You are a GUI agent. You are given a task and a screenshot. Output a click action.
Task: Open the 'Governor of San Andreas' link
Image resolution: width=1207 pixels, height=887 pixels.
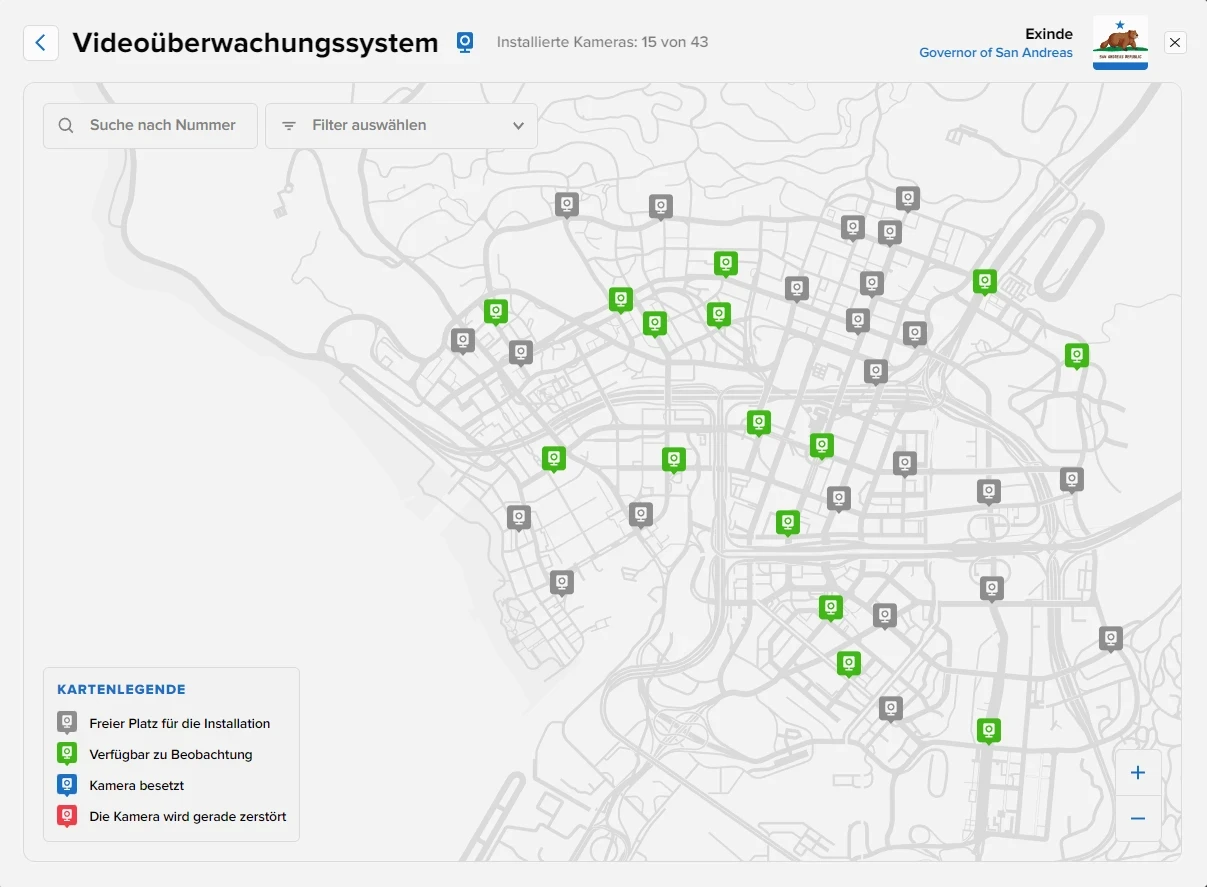point(995,53)
